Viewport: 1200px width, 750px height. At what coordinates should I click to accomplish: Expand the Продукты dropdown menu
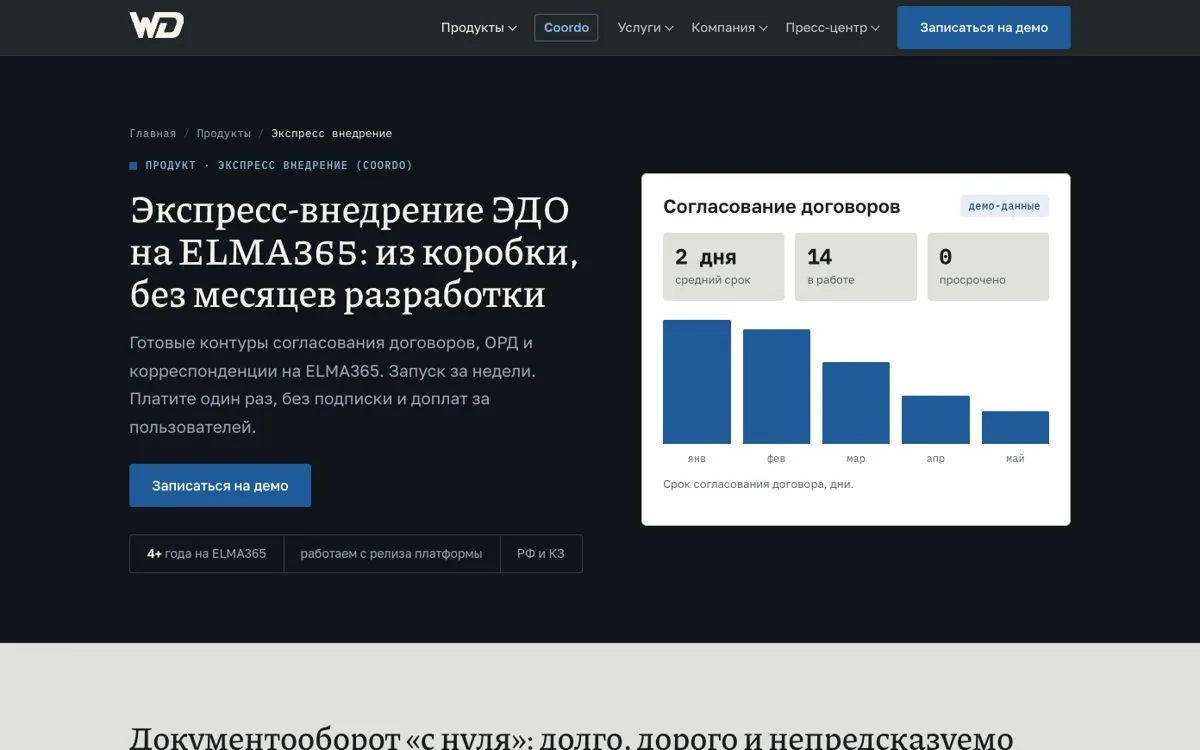click(x=479, y=28)
